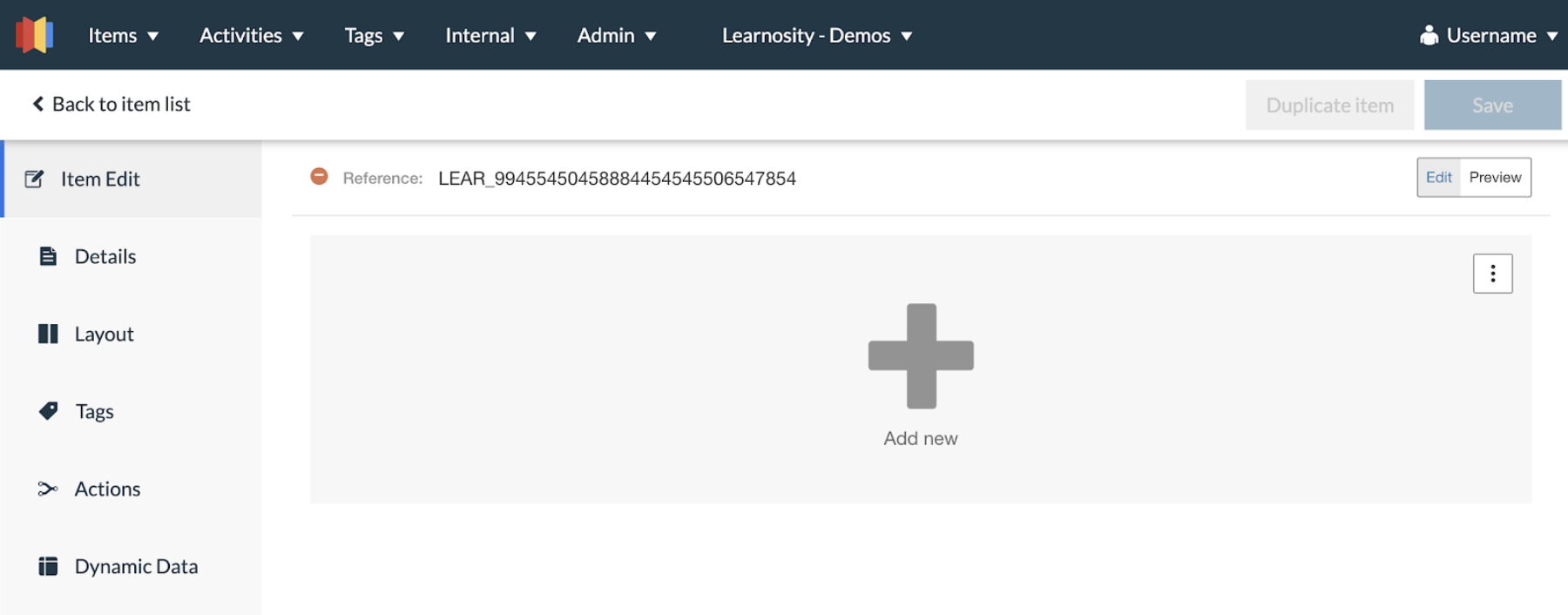Click the Actions icon in sidebar
1568x615 pixels.
click(x=48, y=489)
